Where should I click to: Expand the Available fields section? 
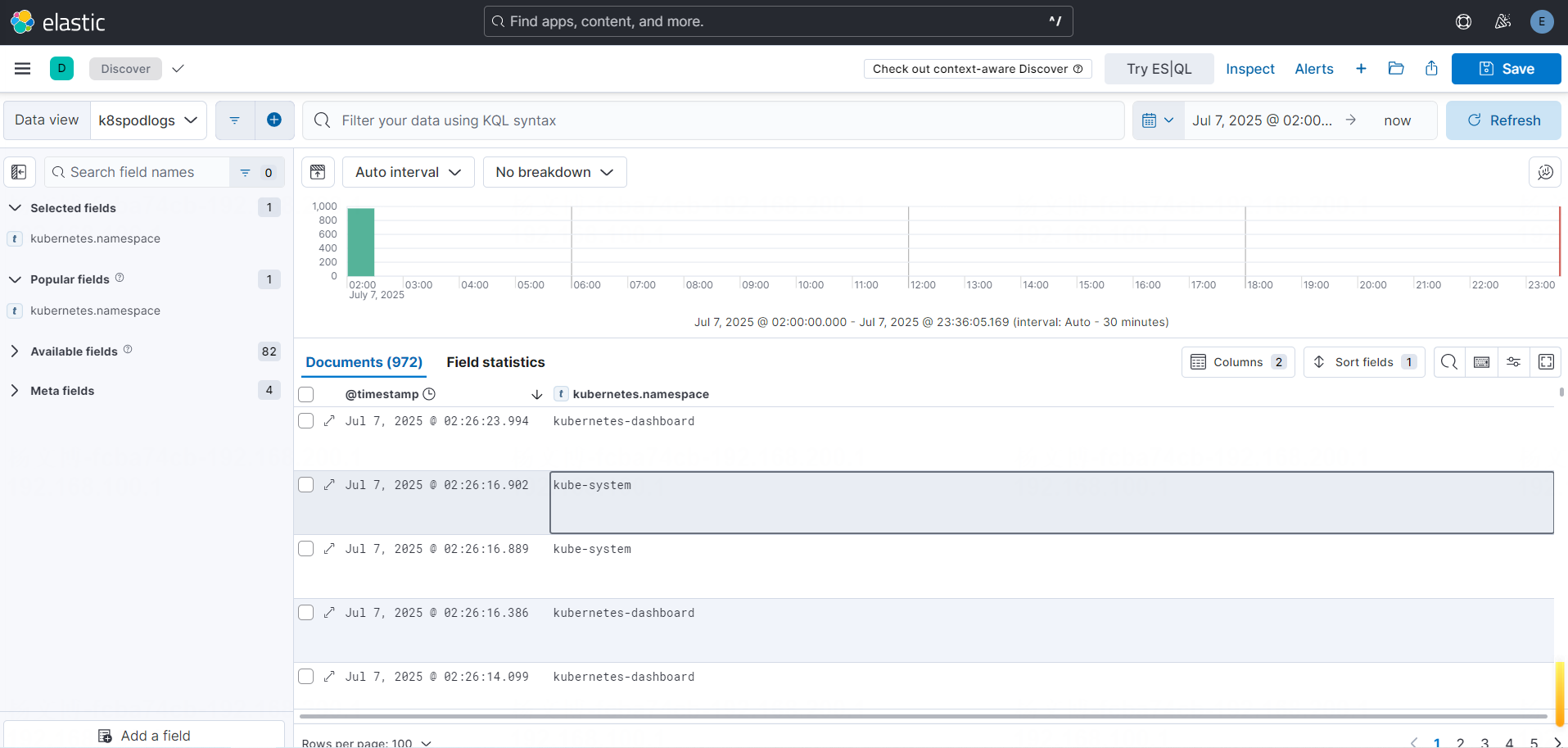[x=74, y=351]
